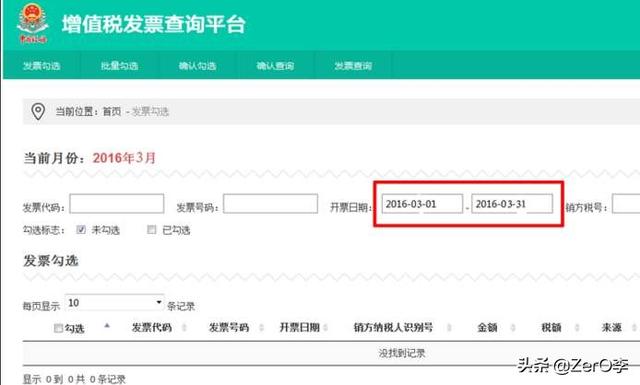The height and width of the screenshot is (385, 640).
Task: Focus the 发票代码 input field
Action: point(117,203)
